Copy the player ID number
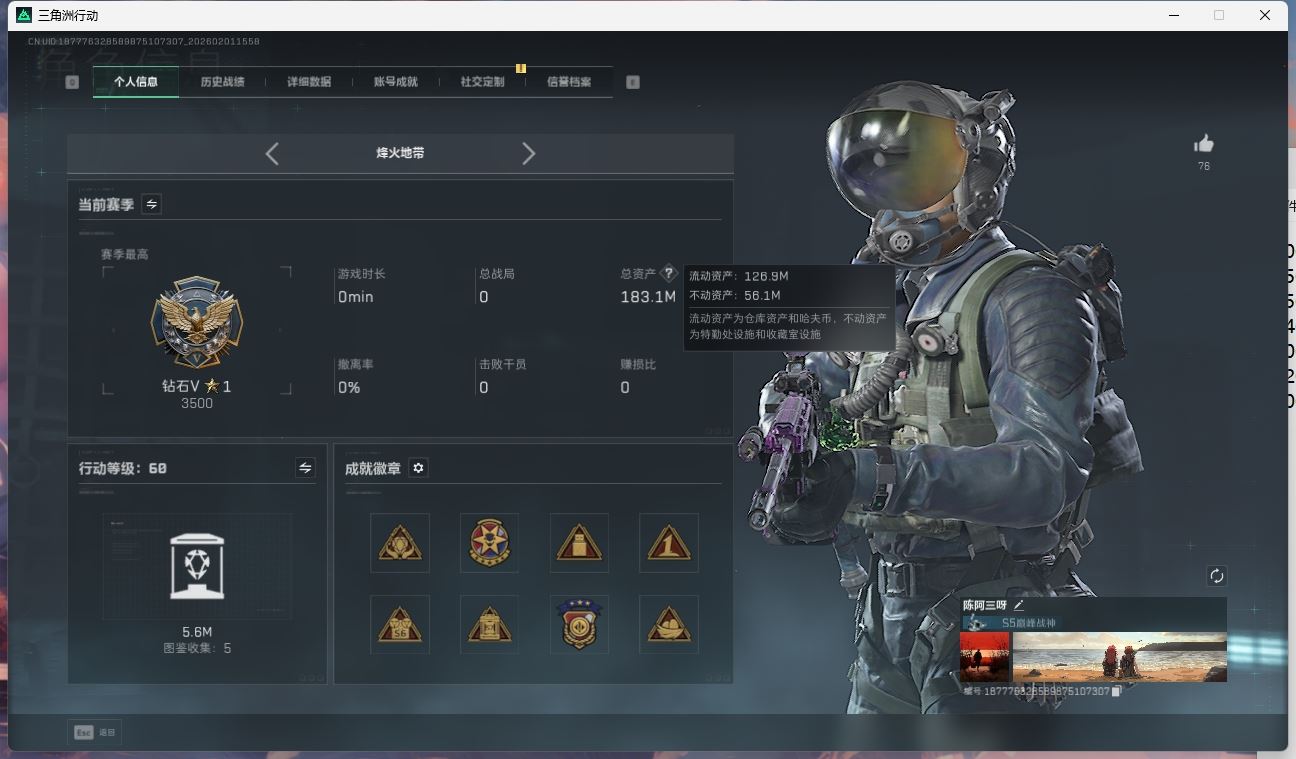The height and width of the screenshot is (759, 1296). (x=1117, y=691)
